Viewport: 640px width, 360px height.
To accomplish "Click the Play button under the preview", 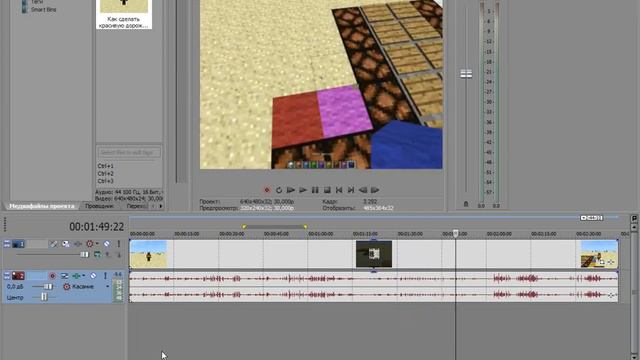I will pos(303,190).
